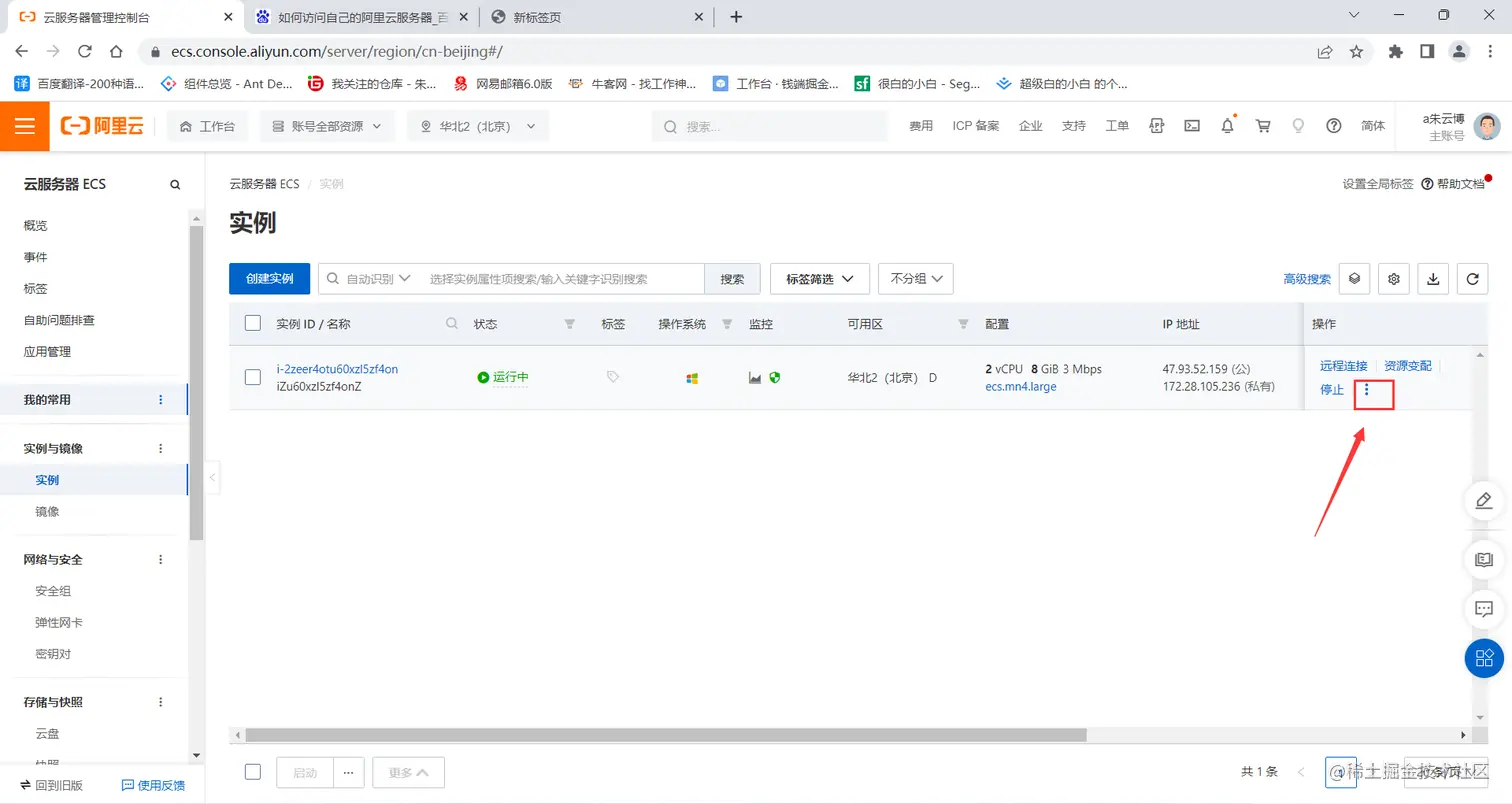Screen dimensions: 1512x804
Task: Open the dots menu beside 我的常用
Action: tap(161, 400)
